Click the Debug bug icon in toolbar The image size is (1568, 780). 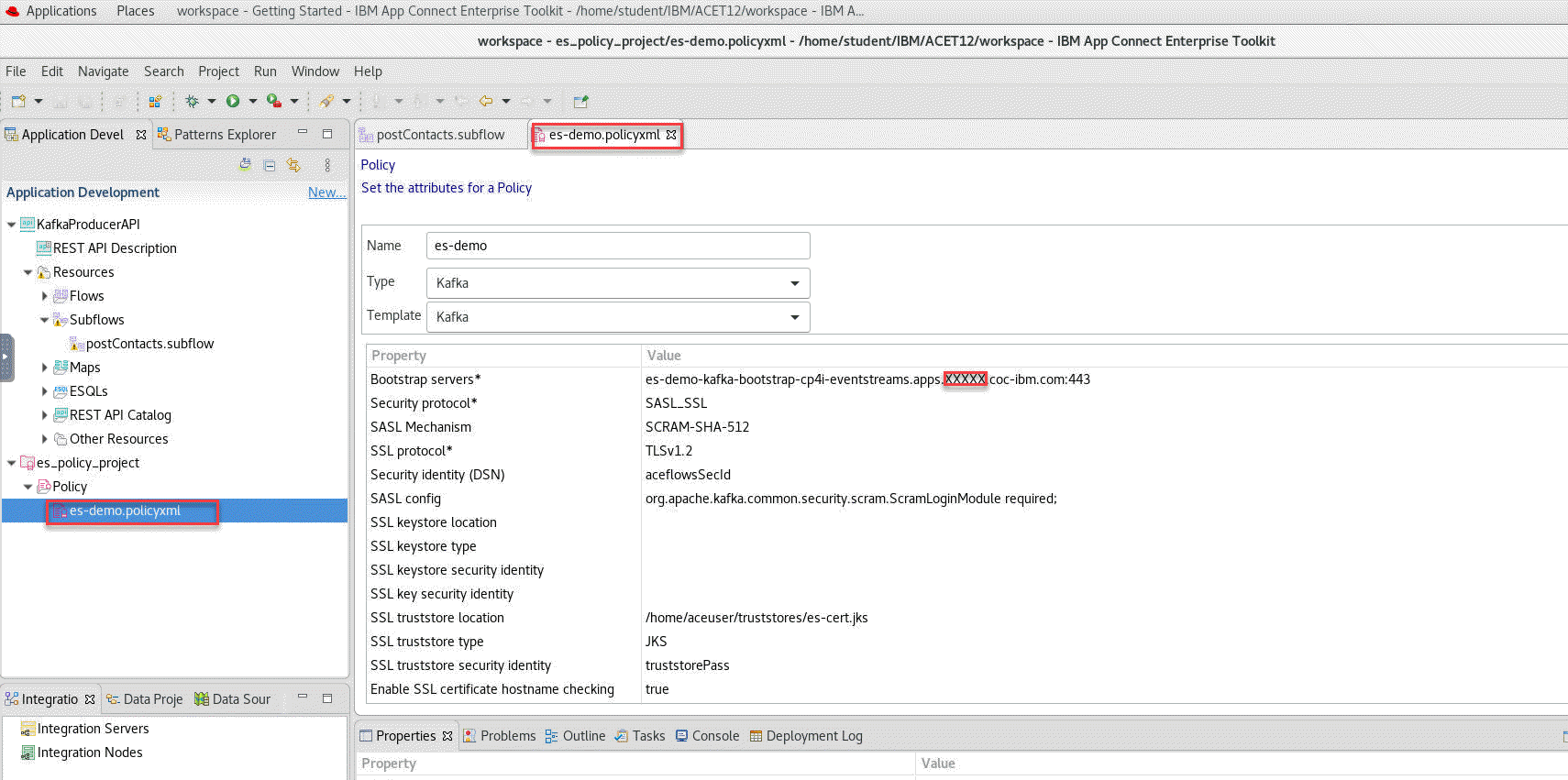pyautogui.click(x=192, y=101)
